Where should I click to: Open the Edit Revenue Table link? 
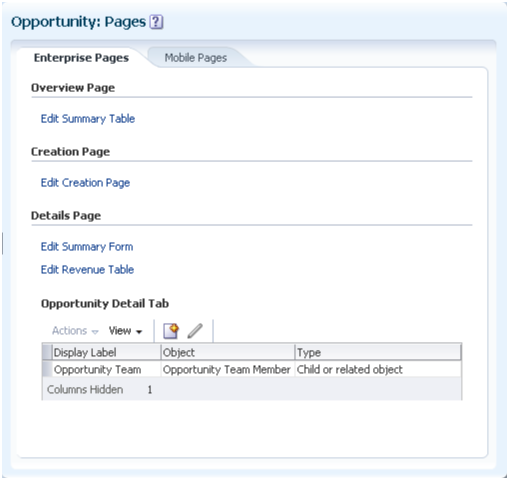coord(87,269)
